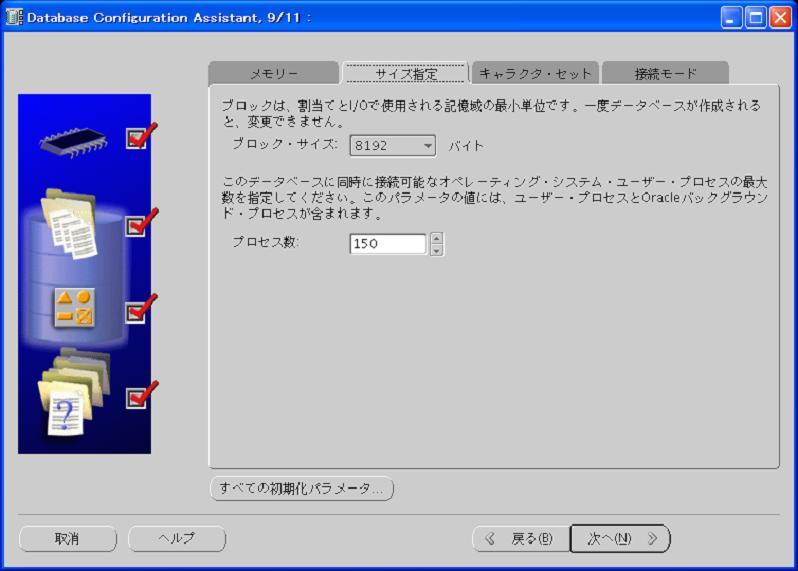Proceed with the 次へ(N) button
The width and height of the screenshot is (798, 571).
pos(620,538)
